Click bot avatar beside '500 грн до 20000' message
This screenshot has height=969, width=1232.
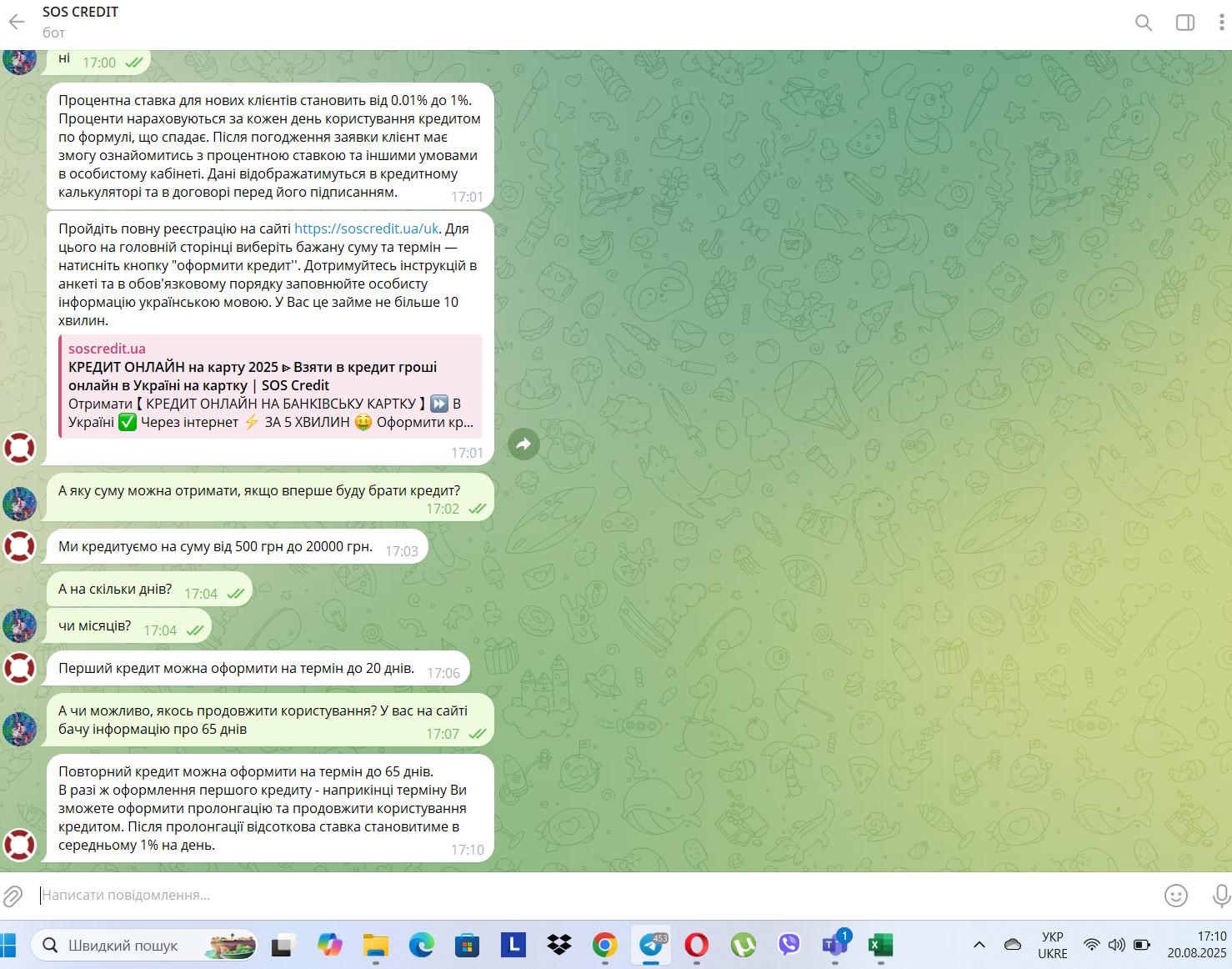[x=19, y=546]
